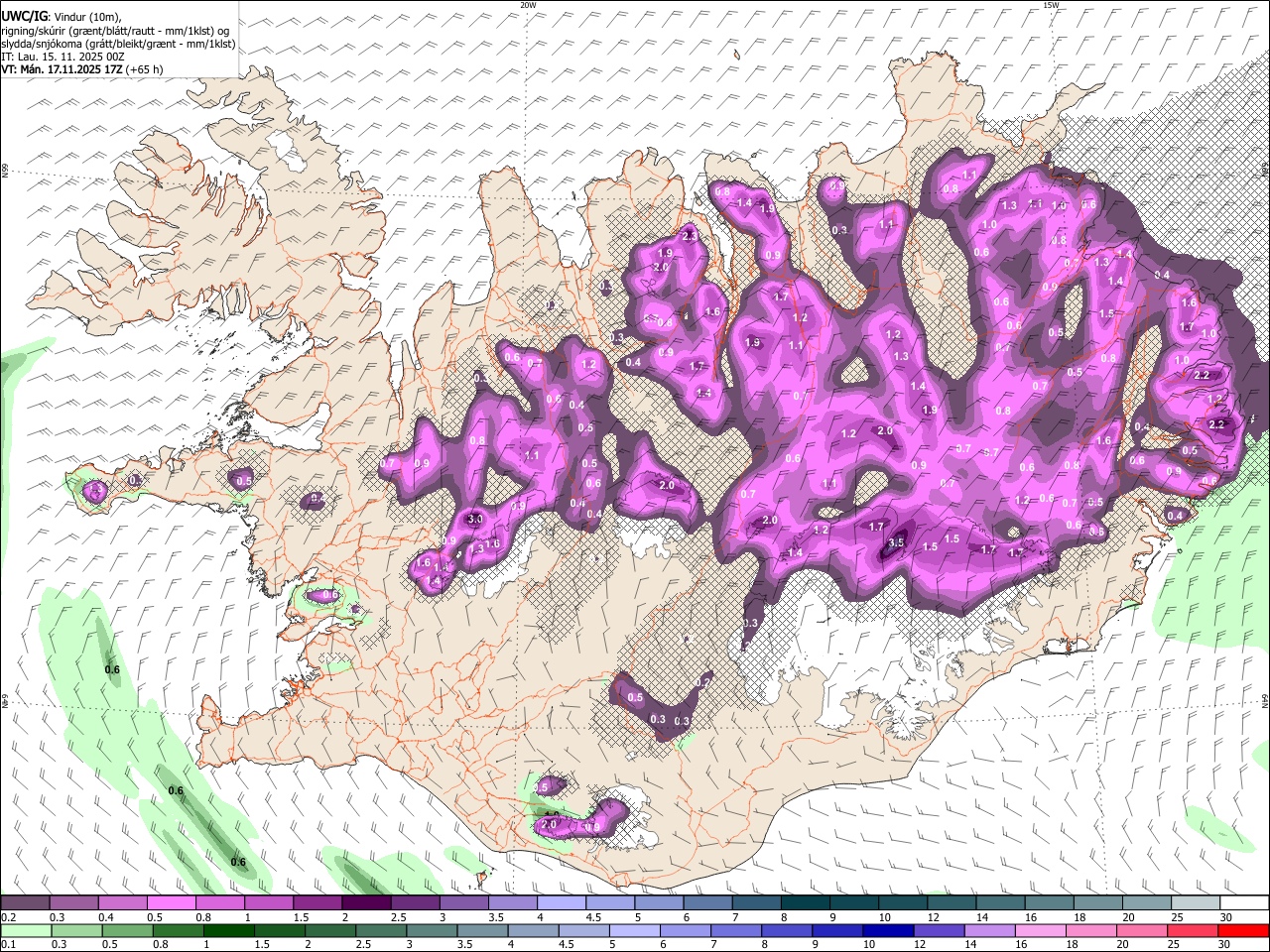The width and height of the screenshot is (1270, 952).
Task: Click the 'VT: Mán. 17.11.2025 17Z' valid time
Action: click(62, 69)
